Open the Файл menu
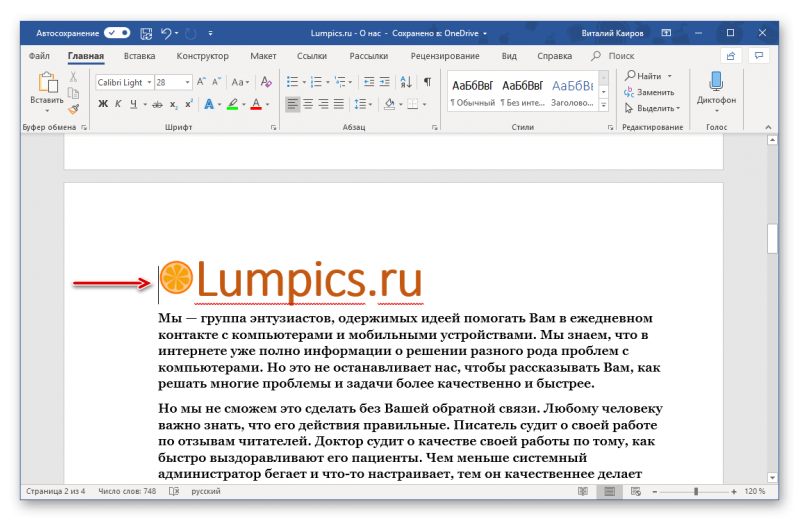This screenshot has height=521, width=800. 39,56
